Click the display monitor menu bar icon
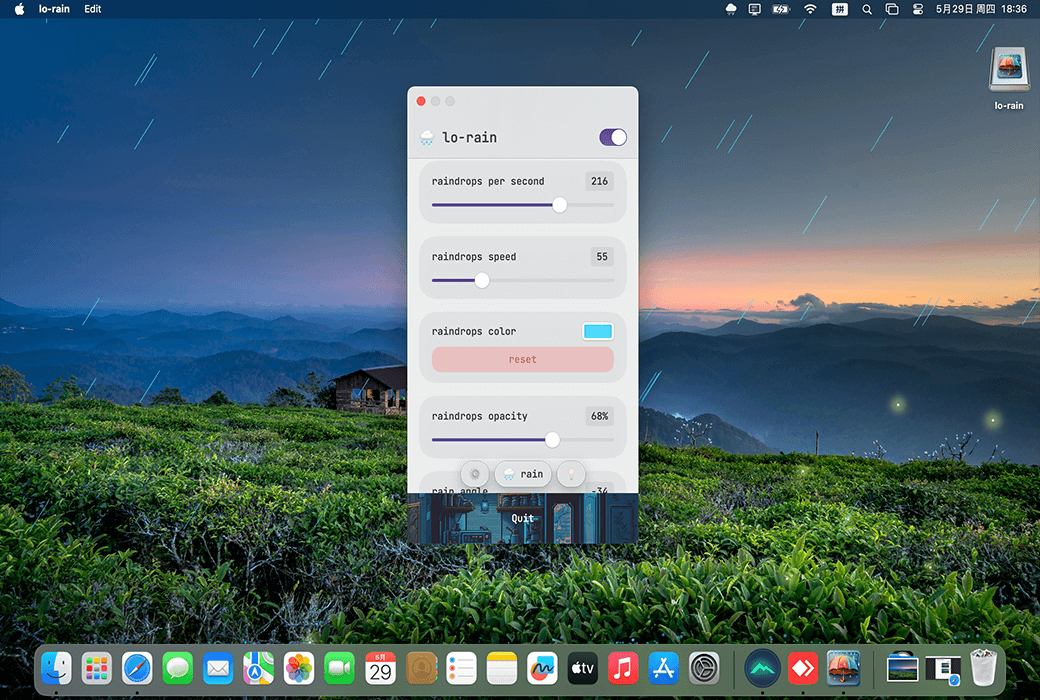The image size is (1040, 700). click(x=755, y=9)
